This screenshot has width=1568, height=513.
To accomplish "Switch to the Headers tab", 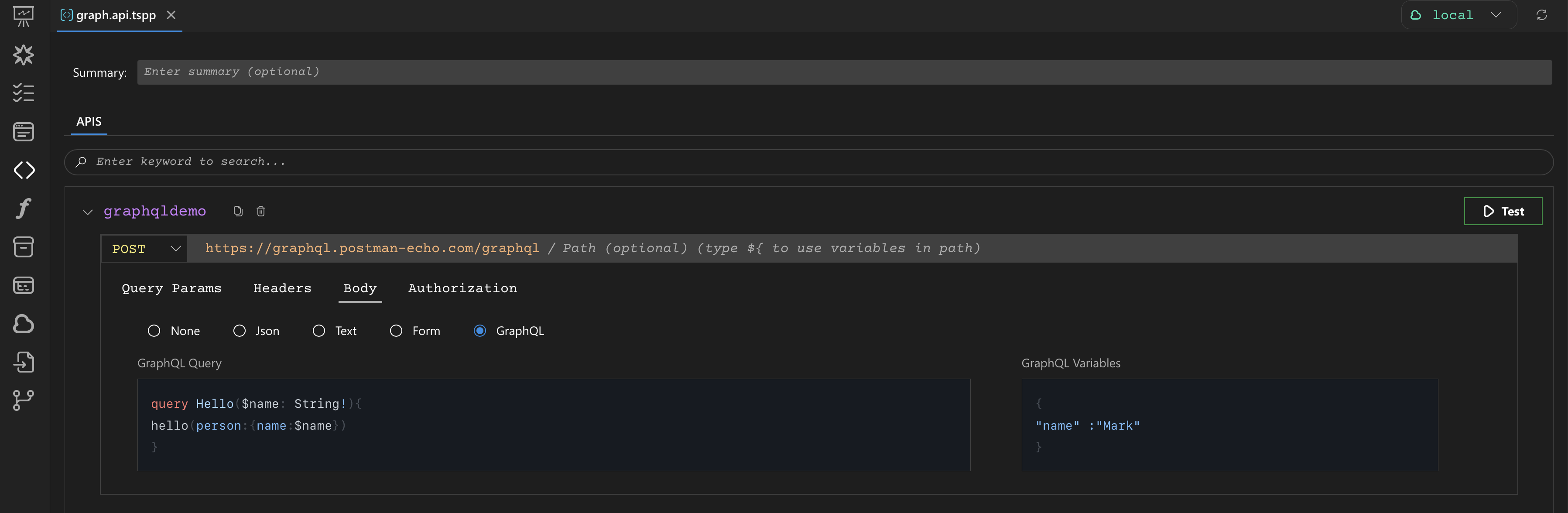I will click(x=282, y=288).
